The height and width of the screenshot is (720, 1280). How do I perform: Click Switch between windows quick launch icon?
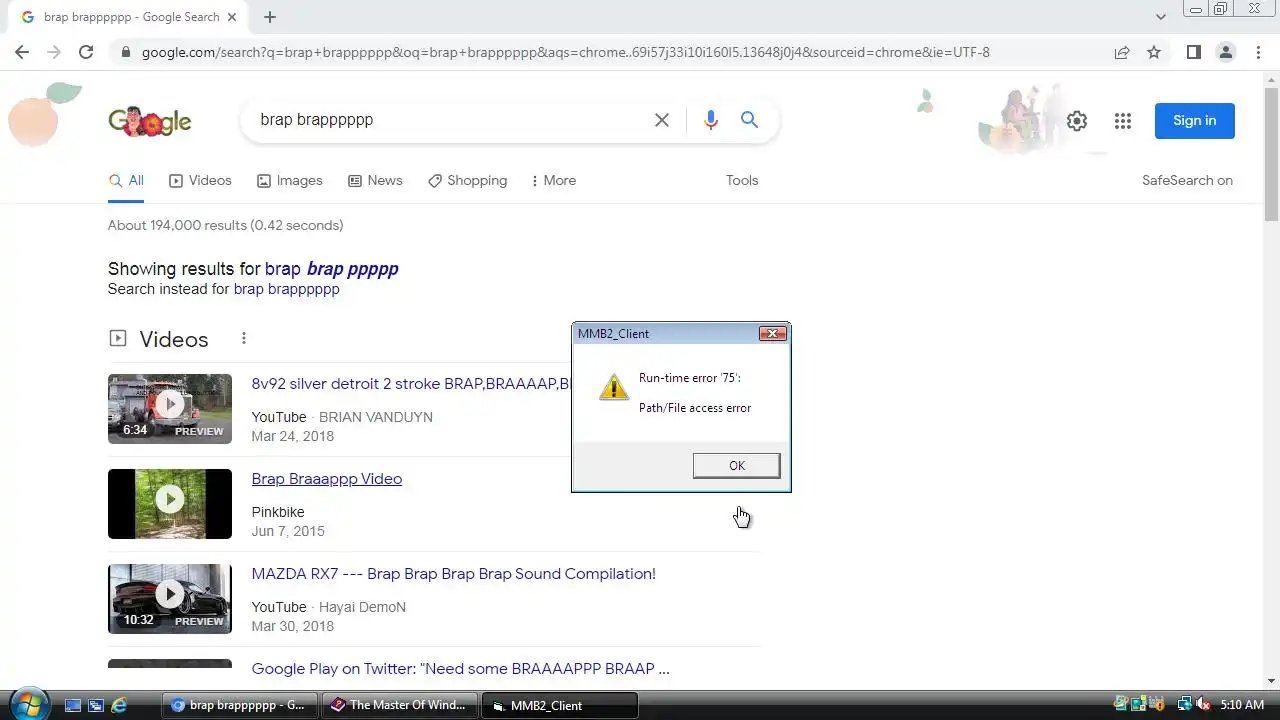[x=96, y=705]
